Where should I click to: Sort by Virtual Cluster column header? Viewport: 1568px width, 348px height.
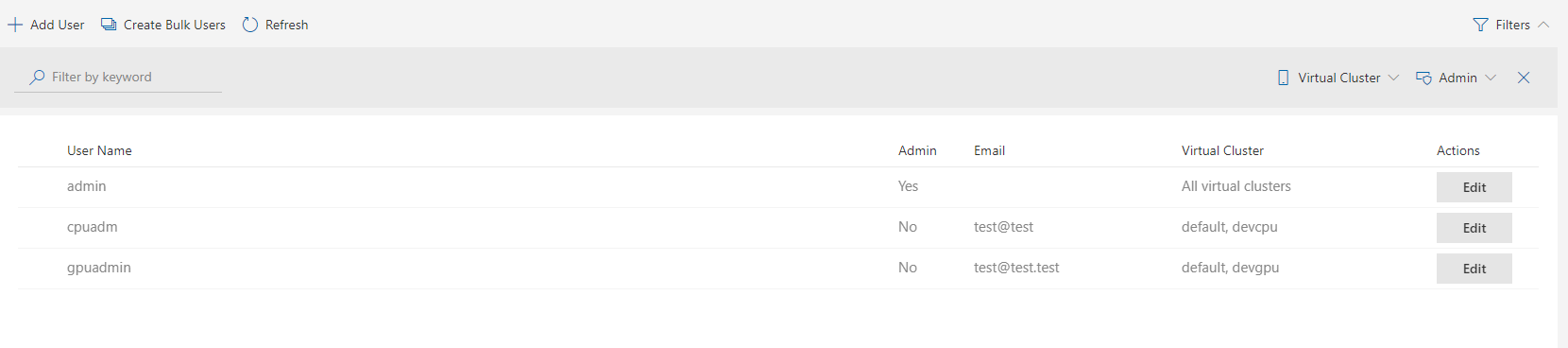tap(1222, 150)
